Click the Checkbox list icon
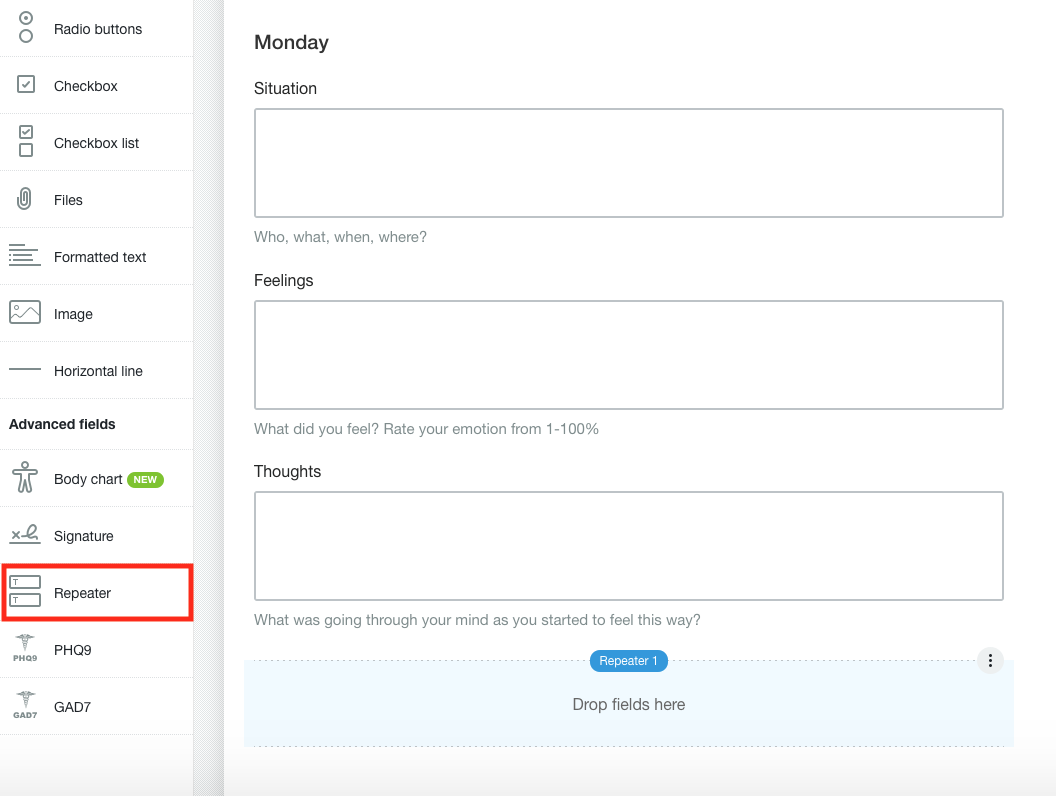This screenshot has height=796, width=1056. pos(26,142)
